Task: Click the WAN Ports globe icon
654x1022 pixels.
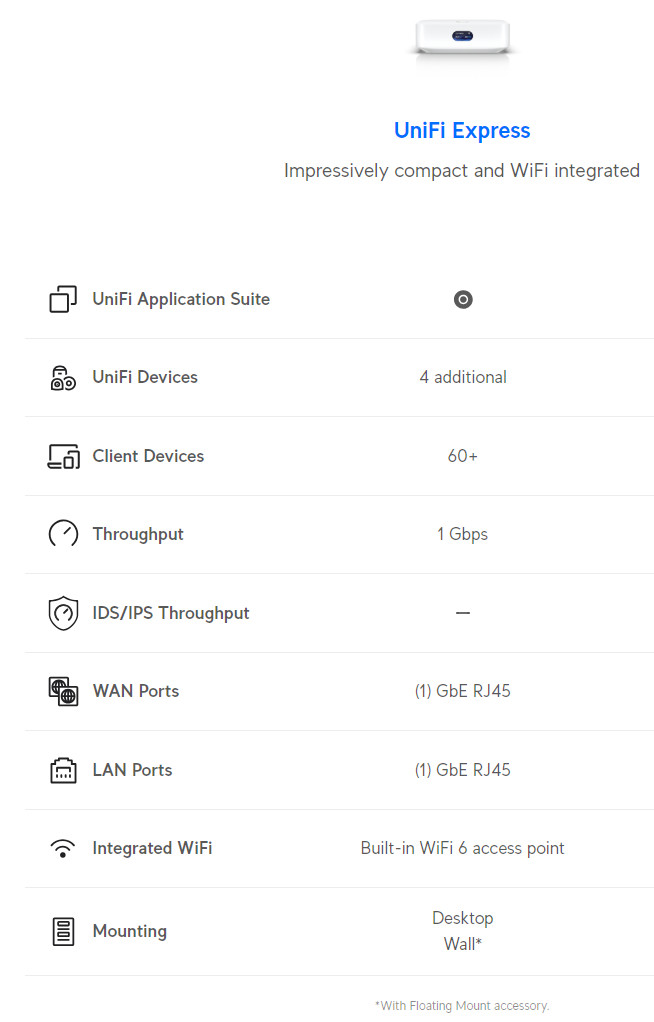Action: (x=63, y=691)
